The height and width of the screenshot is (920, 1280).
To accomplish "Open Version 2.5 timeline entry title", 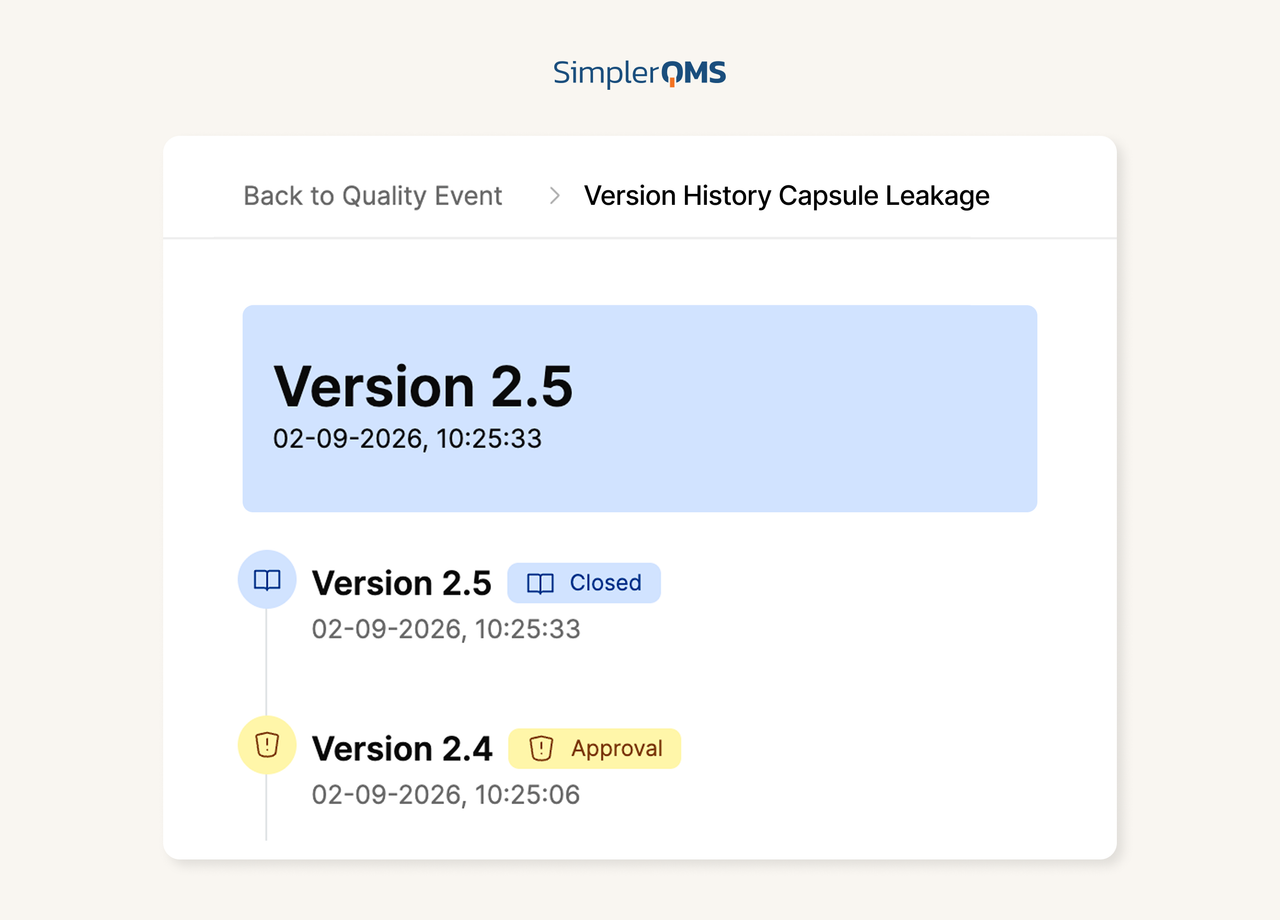I will click(401, 583).
